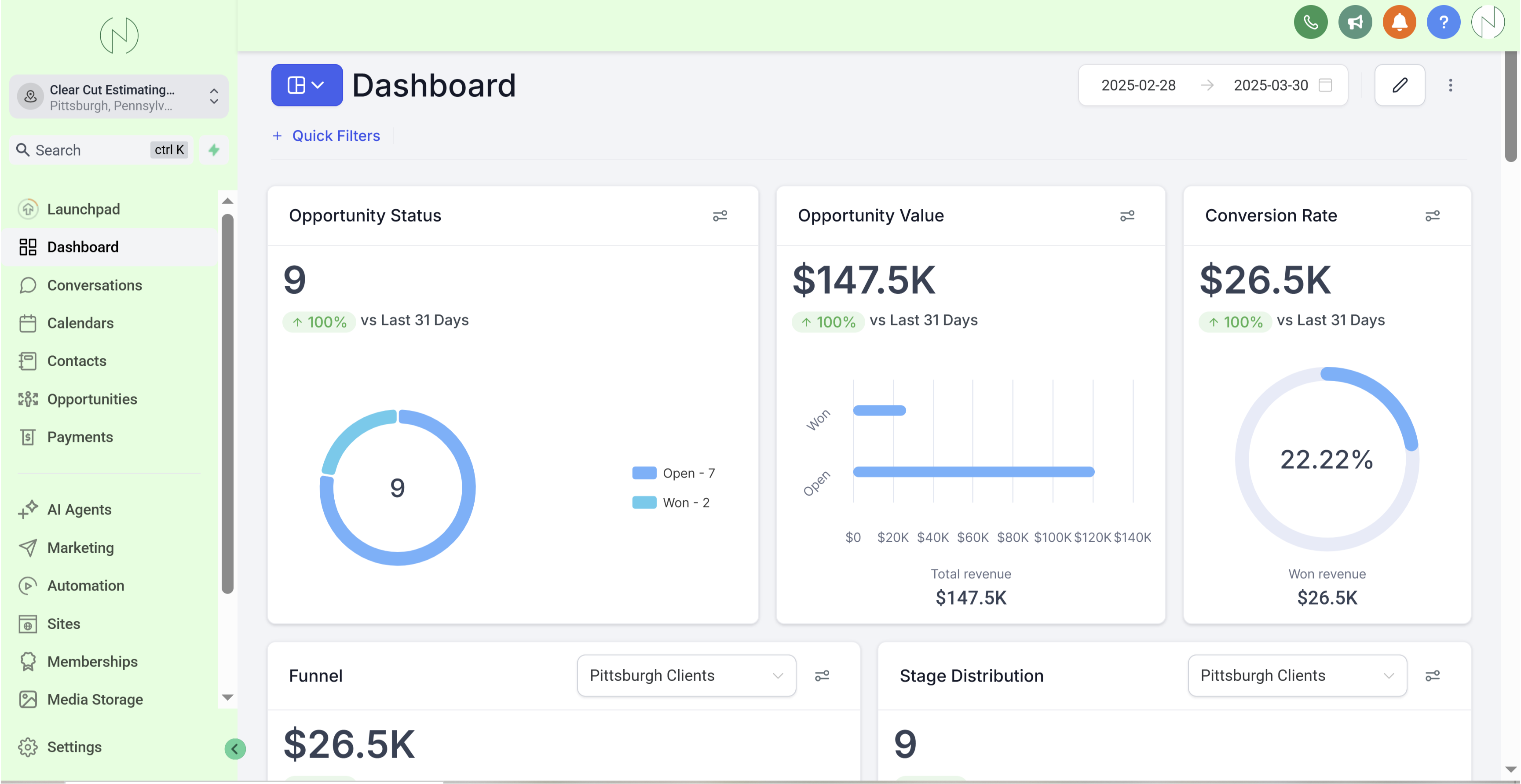Open Stage Distribution pipeline dropdown
The height and width of the screenshot is (784, 1521).
click(x=1297, y=675)
